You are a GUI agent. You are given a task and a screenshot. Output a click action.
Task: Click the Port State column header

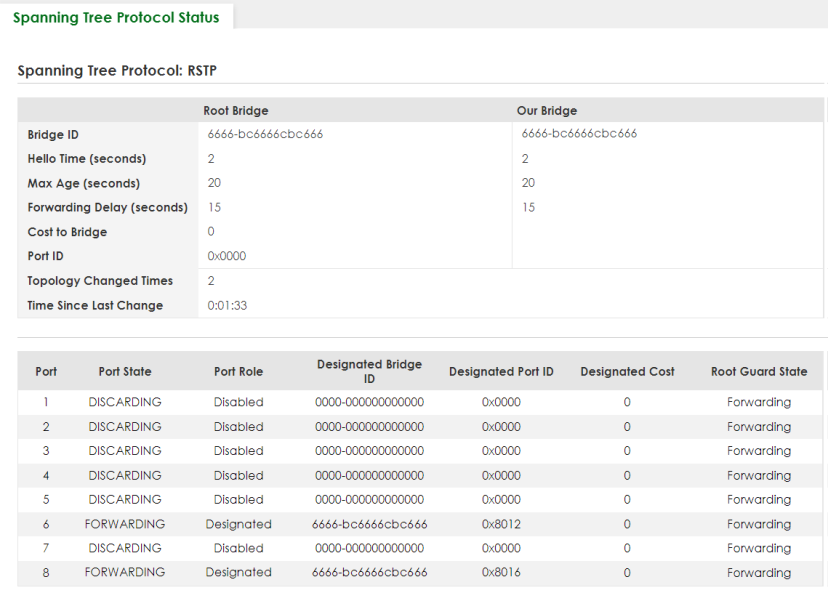(125, 372)
